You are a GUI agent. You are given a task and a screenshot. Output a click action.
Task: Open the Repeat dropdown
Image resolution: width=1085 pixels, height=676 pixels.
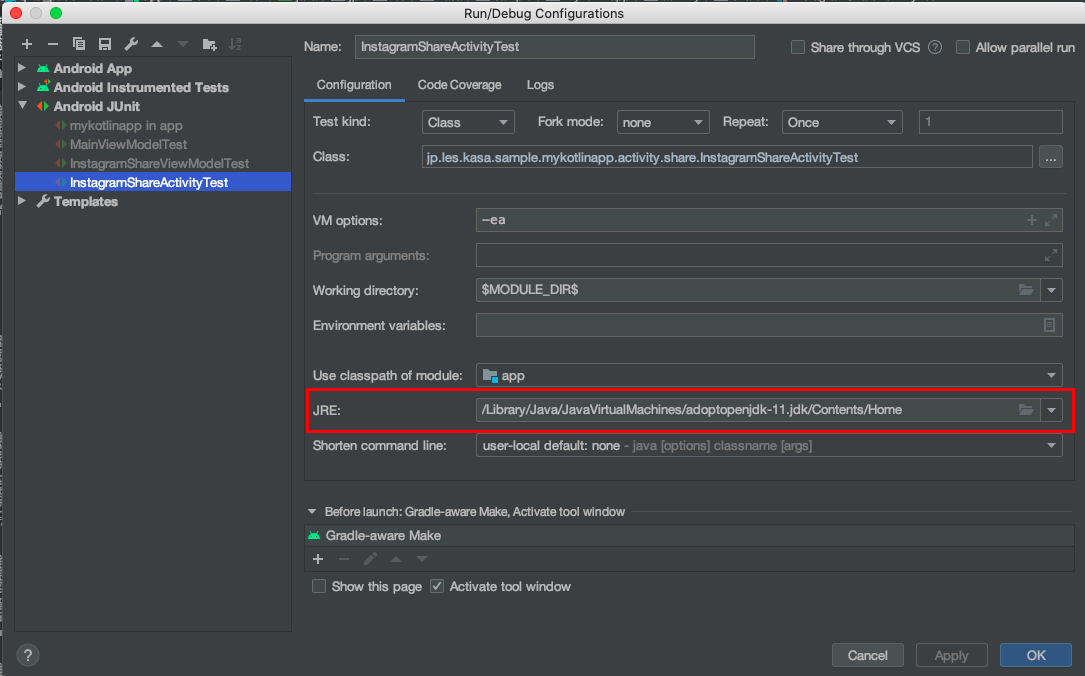(842, 122)
